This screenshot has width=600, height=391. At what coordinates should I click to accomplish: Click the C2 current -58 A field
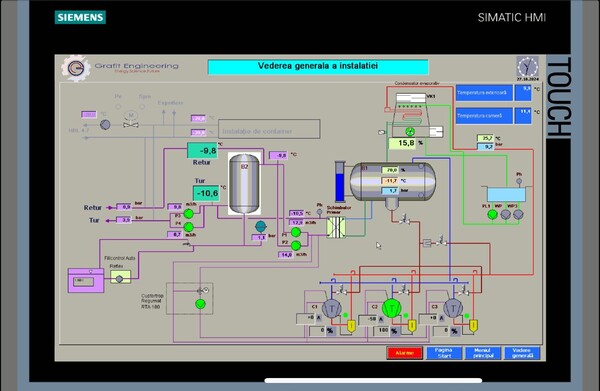368,319
